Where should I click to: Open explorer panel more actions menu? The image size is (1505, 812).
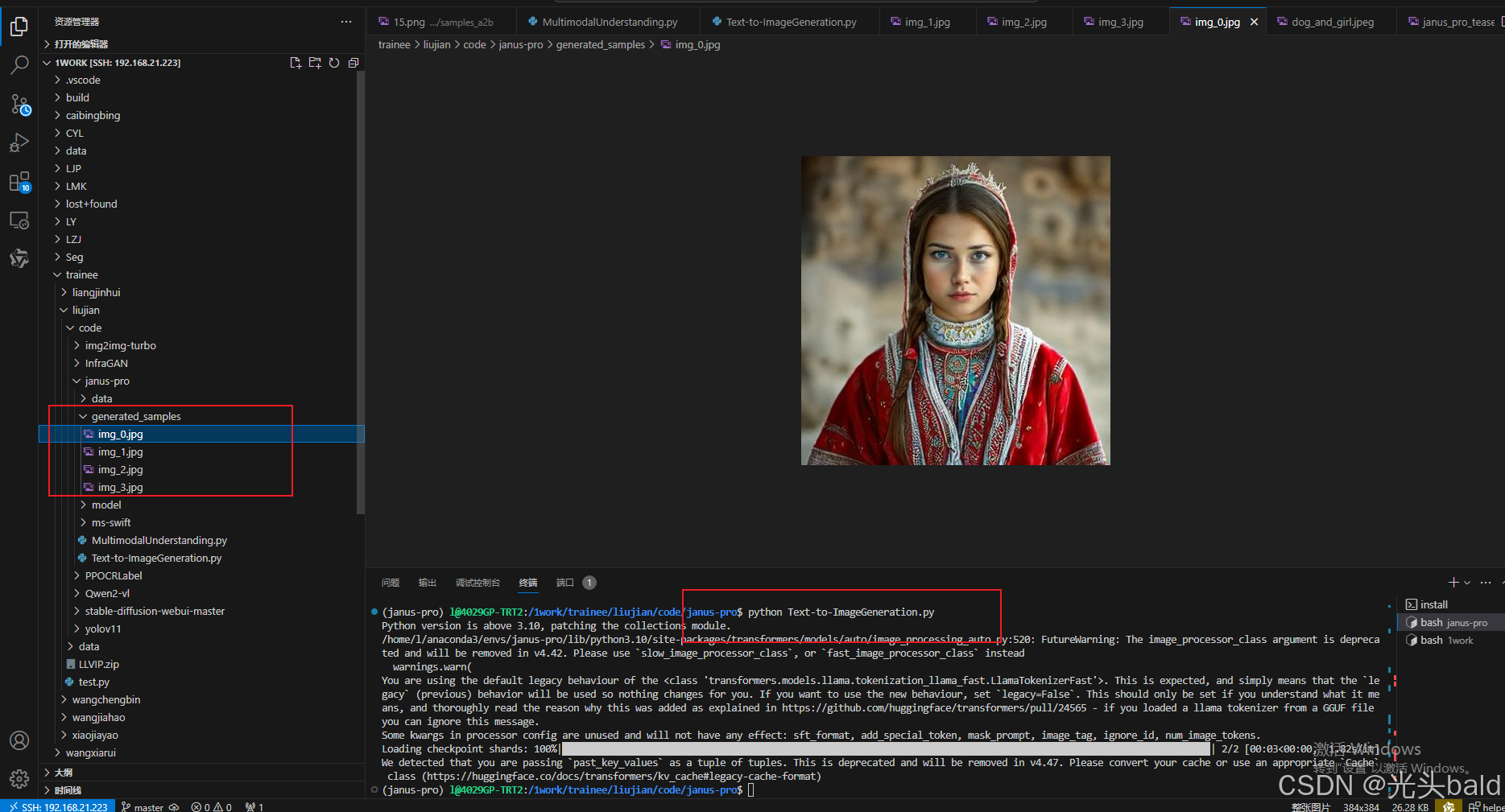(346, 22)
